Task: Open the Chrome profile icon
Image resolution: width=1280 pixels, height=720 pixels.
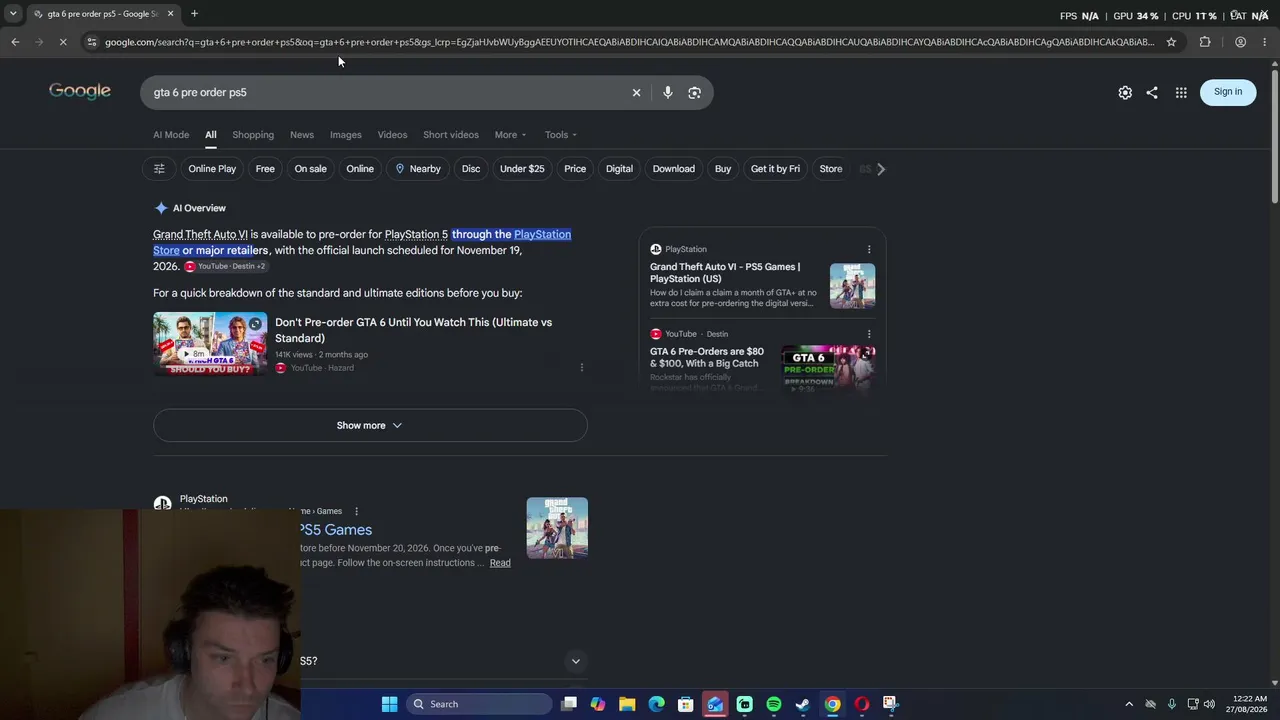Action: tap(1240, 42)
